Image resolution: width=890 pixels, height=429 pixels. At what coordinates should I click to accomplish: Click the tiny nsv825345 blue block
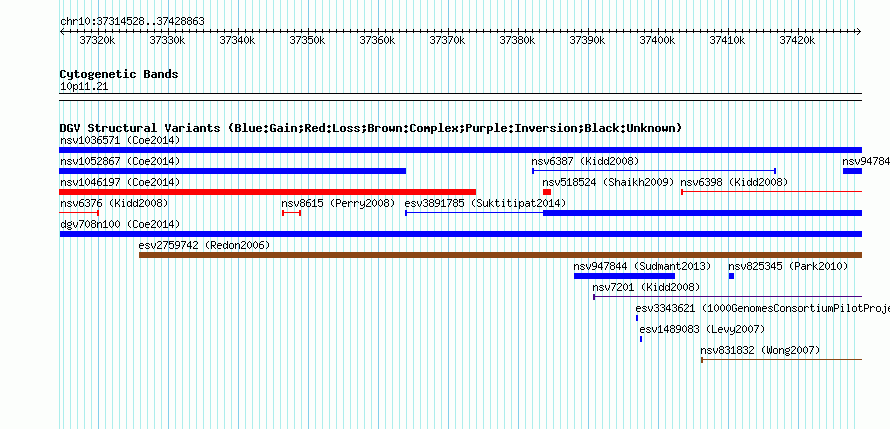[x=731, y=276]
